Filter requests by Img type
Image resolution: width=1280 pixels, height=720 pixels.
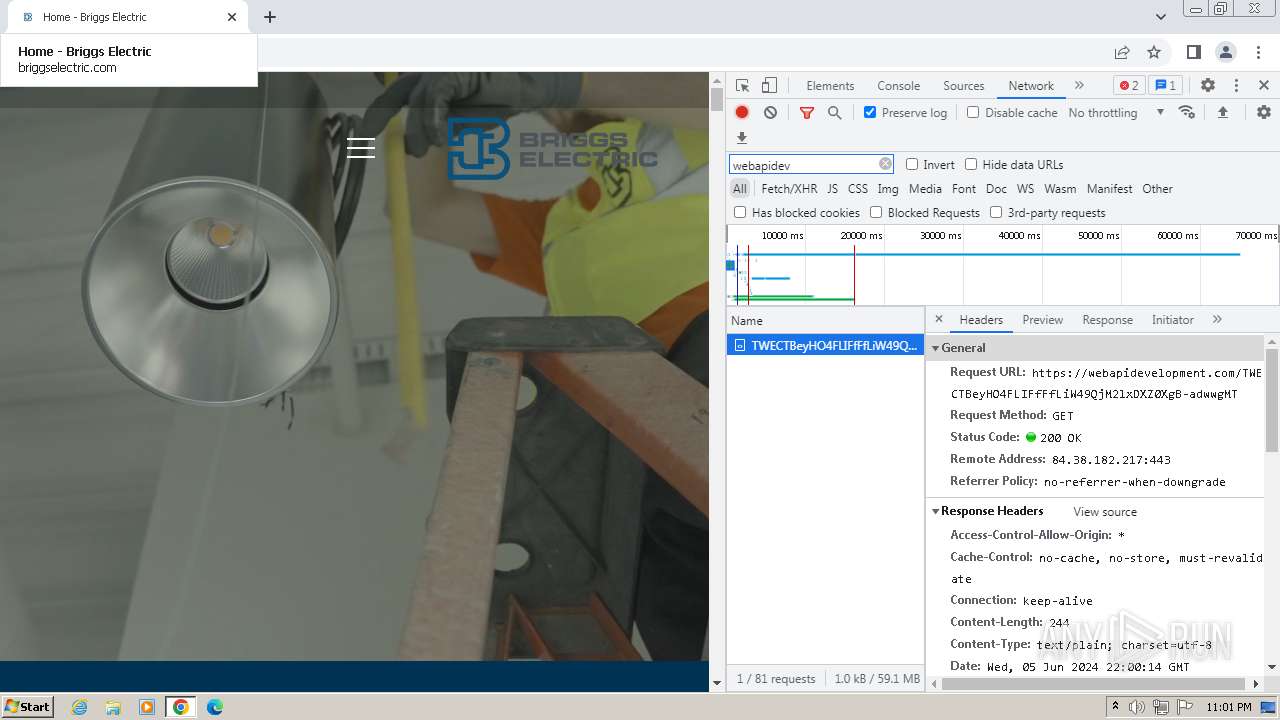888,189
